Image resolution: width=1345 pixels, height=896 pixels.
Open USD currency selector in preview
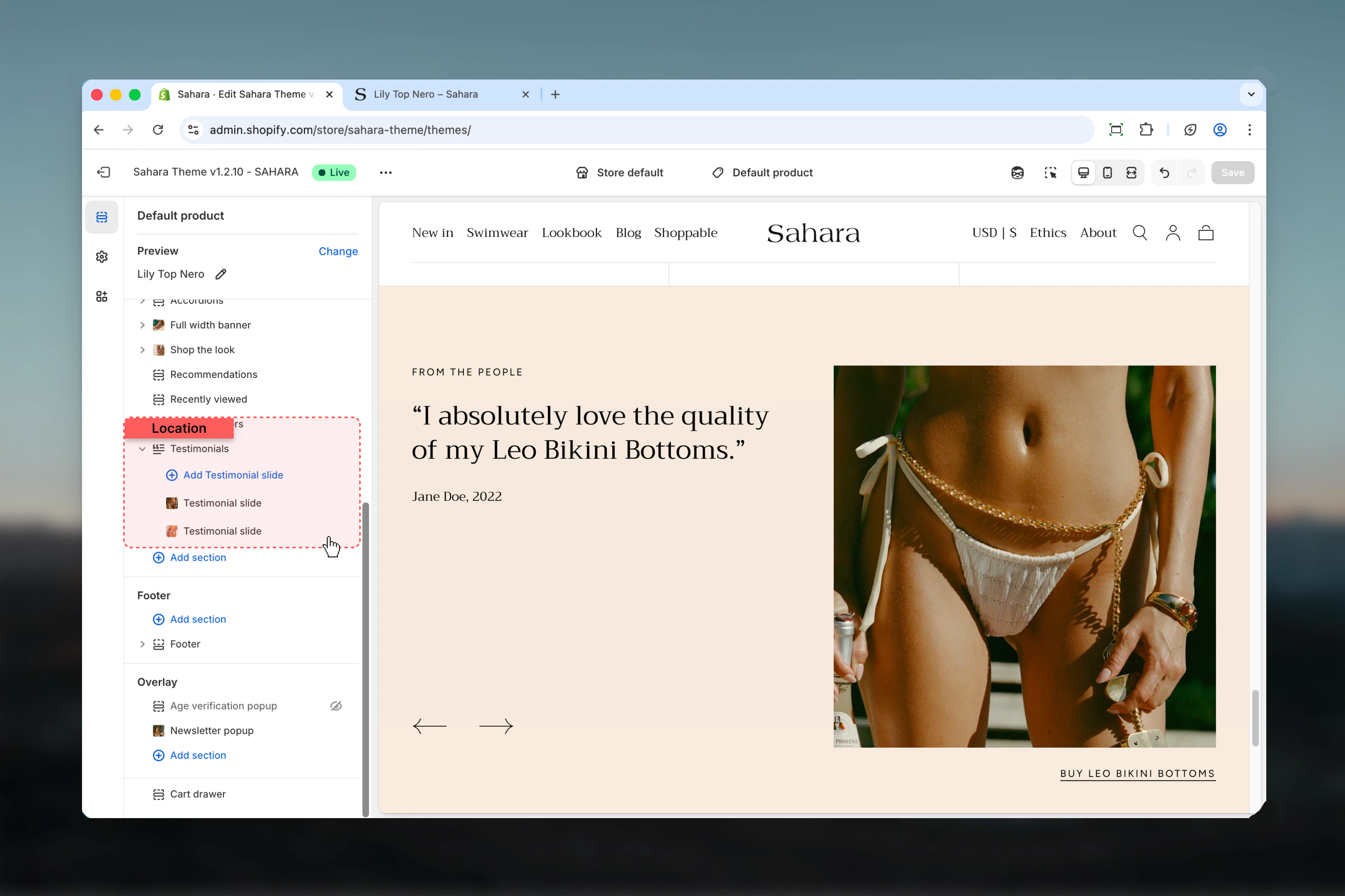[x=994, y=232]
